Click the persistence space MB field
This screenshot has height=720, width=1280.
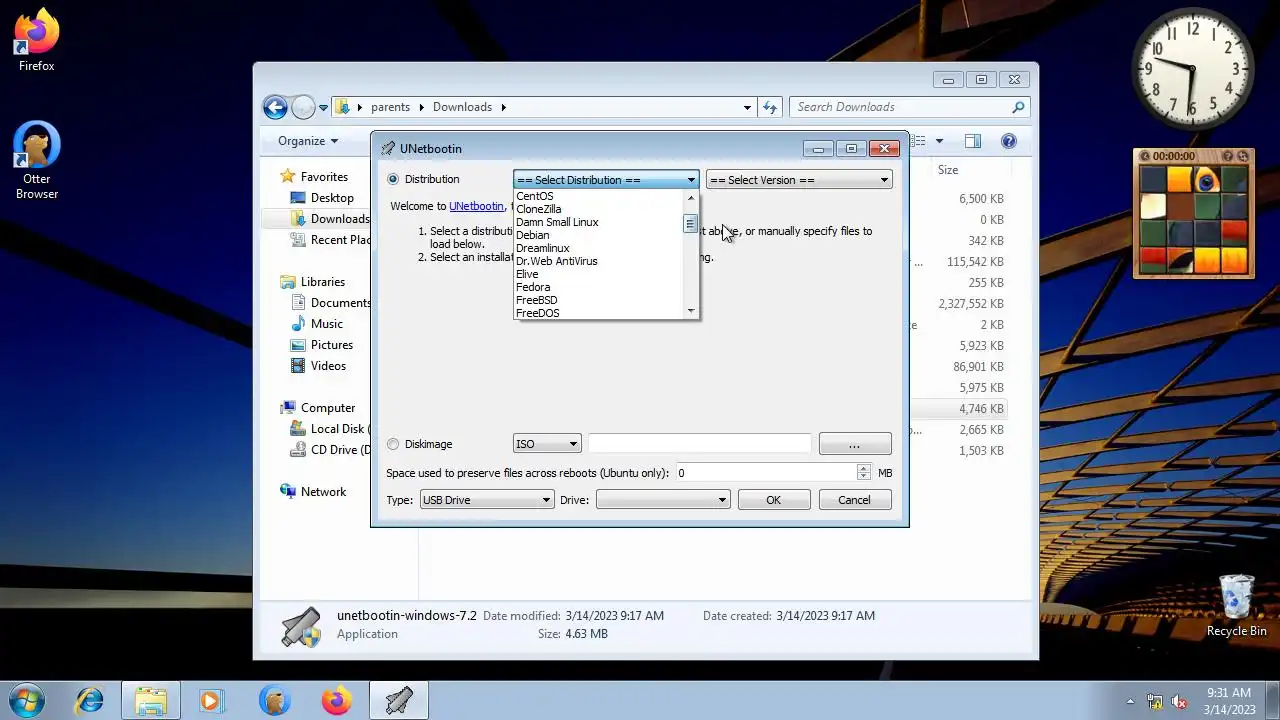coord(767,473)
